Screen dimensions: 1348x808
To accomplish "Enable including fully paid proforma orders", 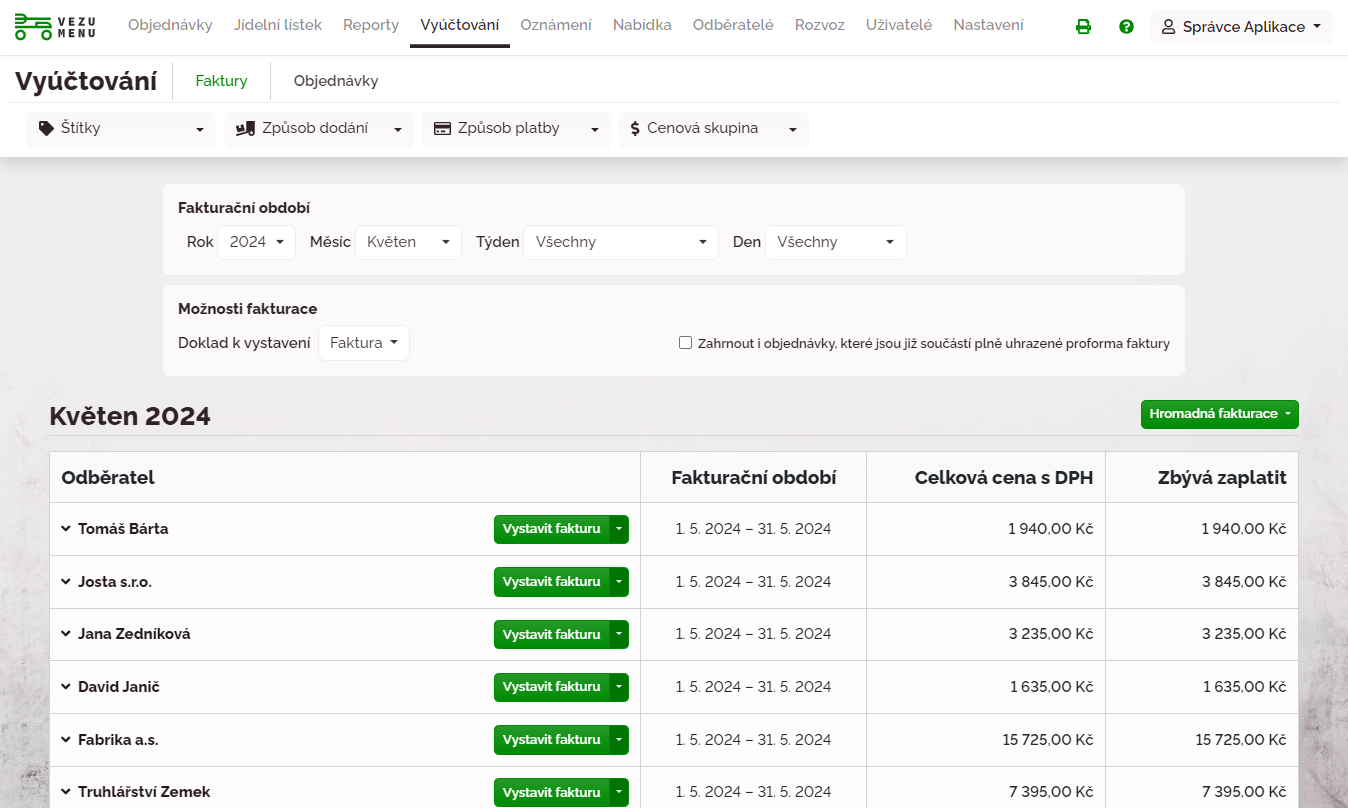I will [x=685, y=343].
